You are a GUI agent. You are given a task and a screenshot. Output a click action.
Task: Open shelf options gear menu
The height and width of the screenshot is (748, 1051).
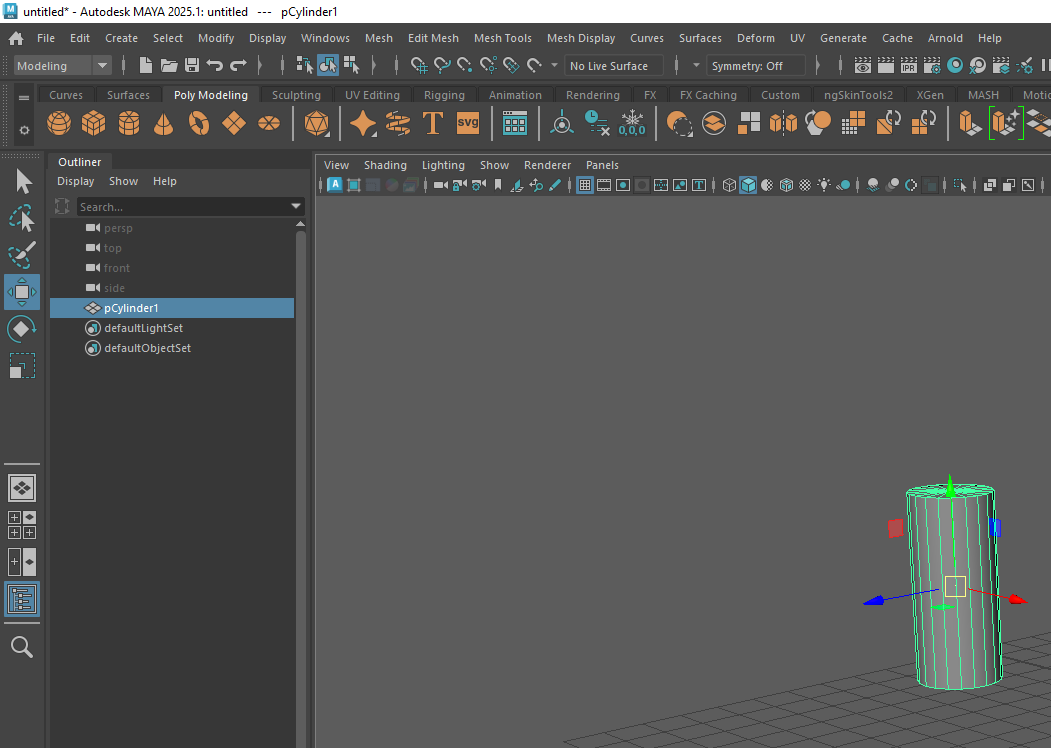coord(24,130)
